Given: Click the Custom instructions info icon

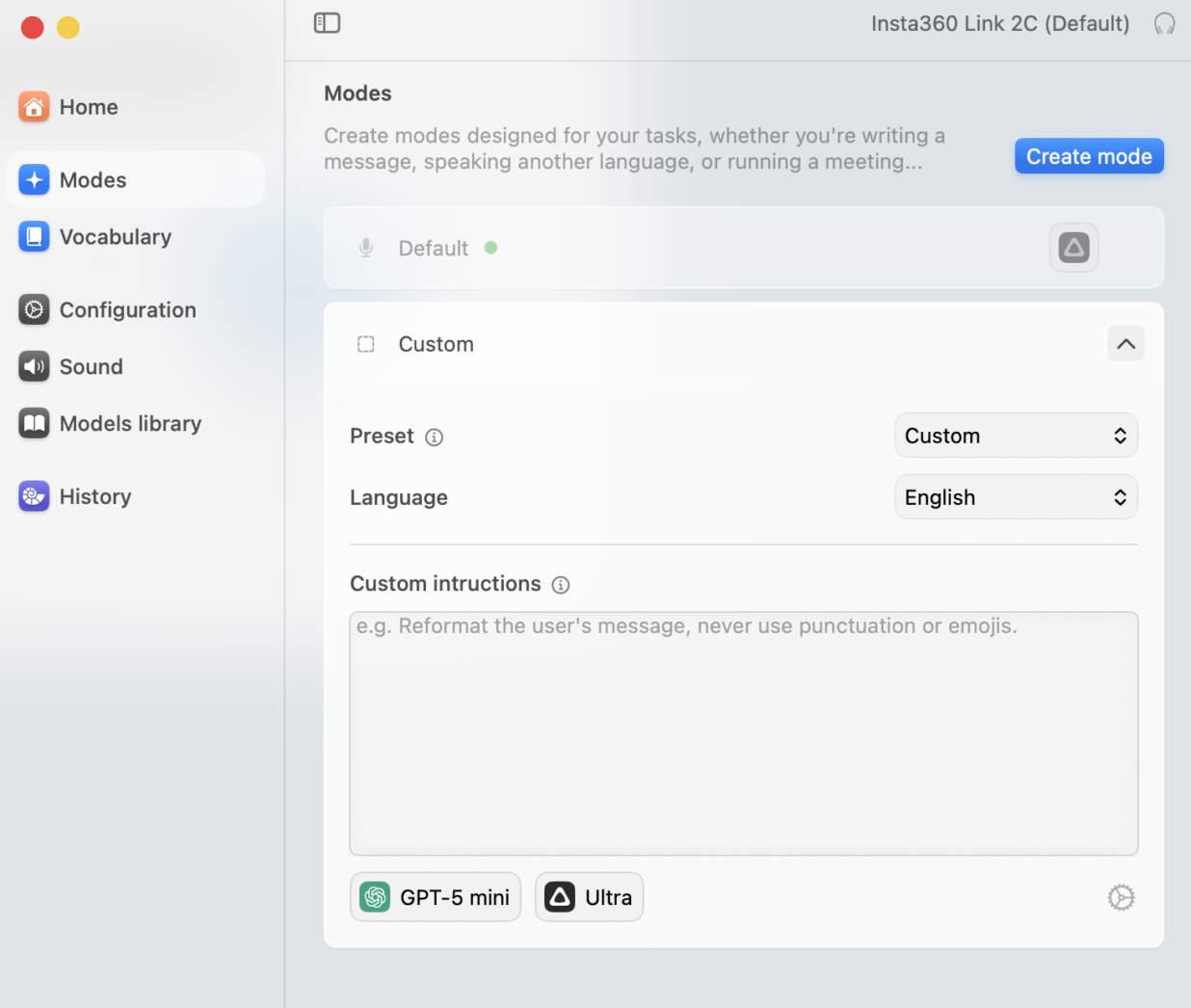Looking at the screenshot, I should point(561,585).
